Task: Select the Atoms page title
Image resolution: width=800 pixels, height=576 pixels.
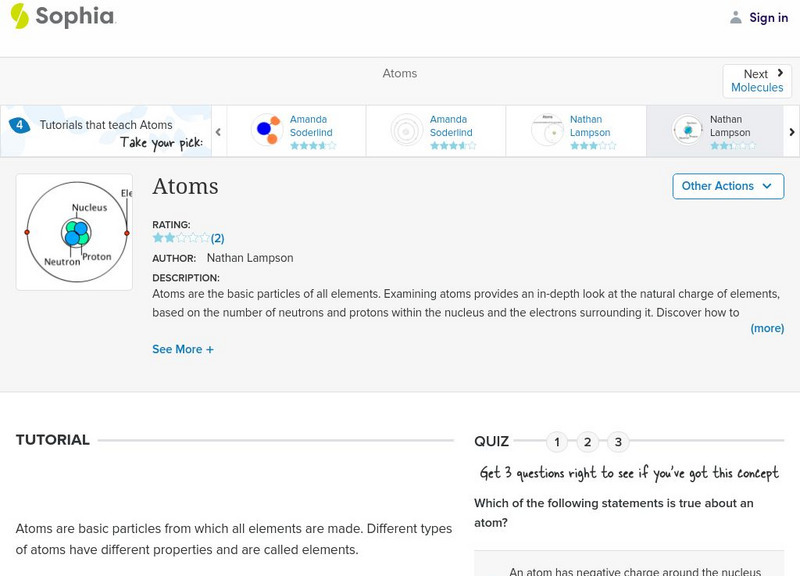Action: pyautogui.click(x=186, y=187)
